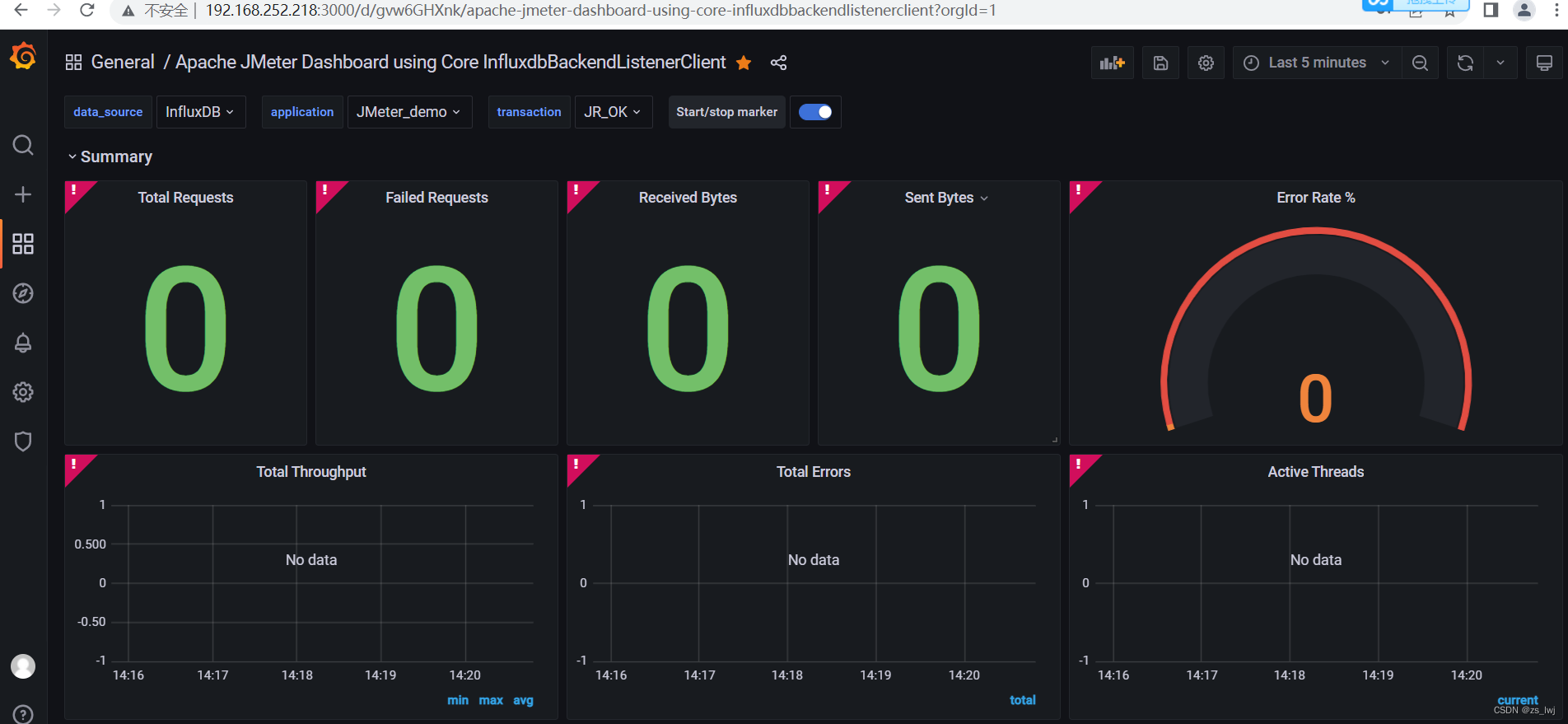The width and height of the screenshot is (1568, 724).
Task: Open the Active Threads panel title menu
Action: coord(1315,472)
